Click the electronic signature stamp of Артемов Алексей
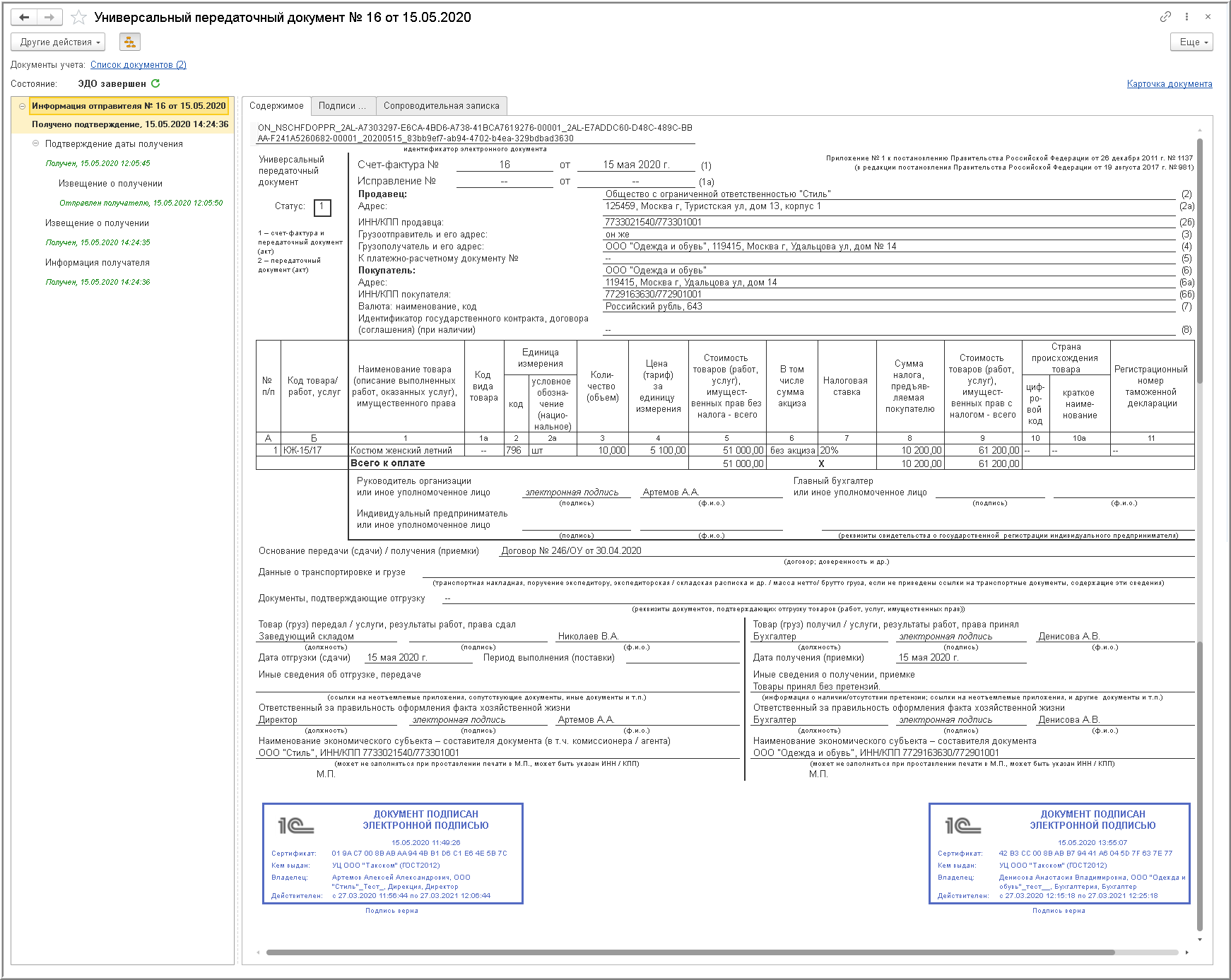1231x980 pixels. [x=393, y=854]
